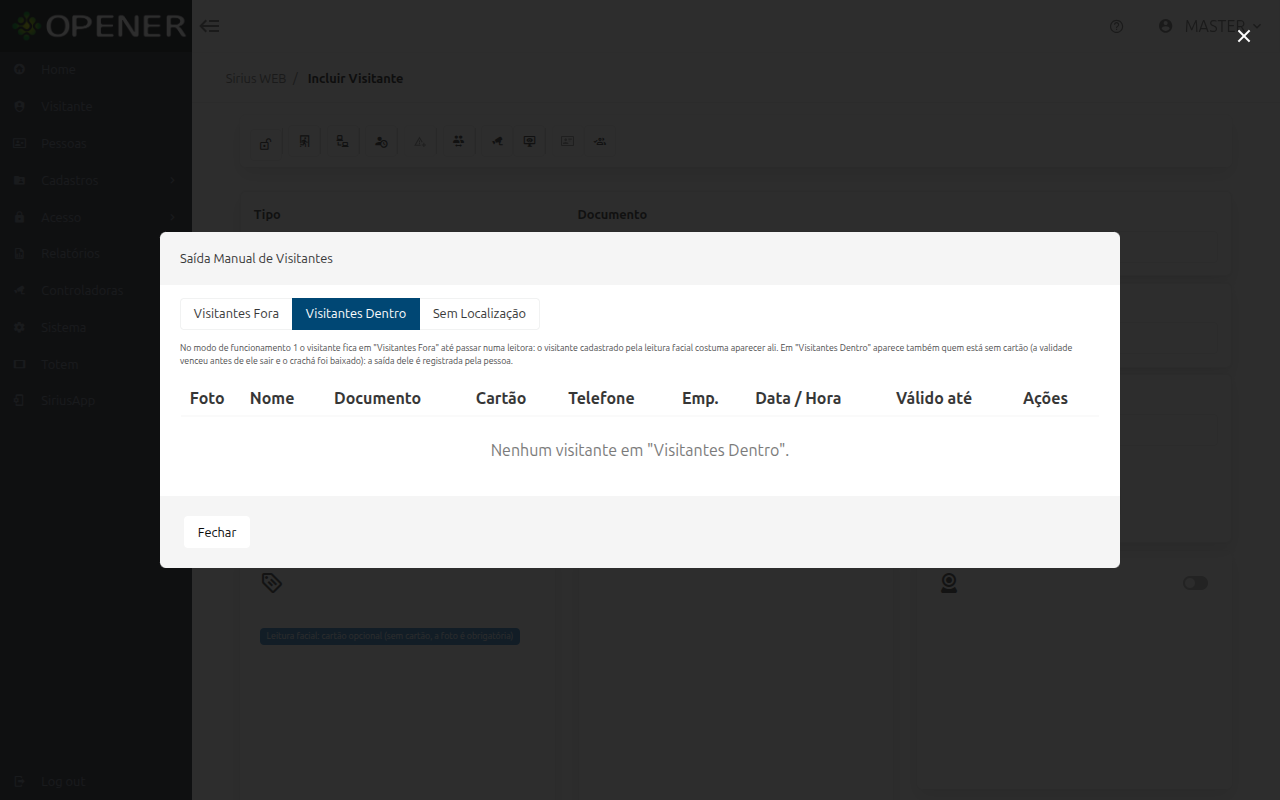1280x800 pixels.
Task: Toggle the webcam switch
Action: (x=1195, y=583)
